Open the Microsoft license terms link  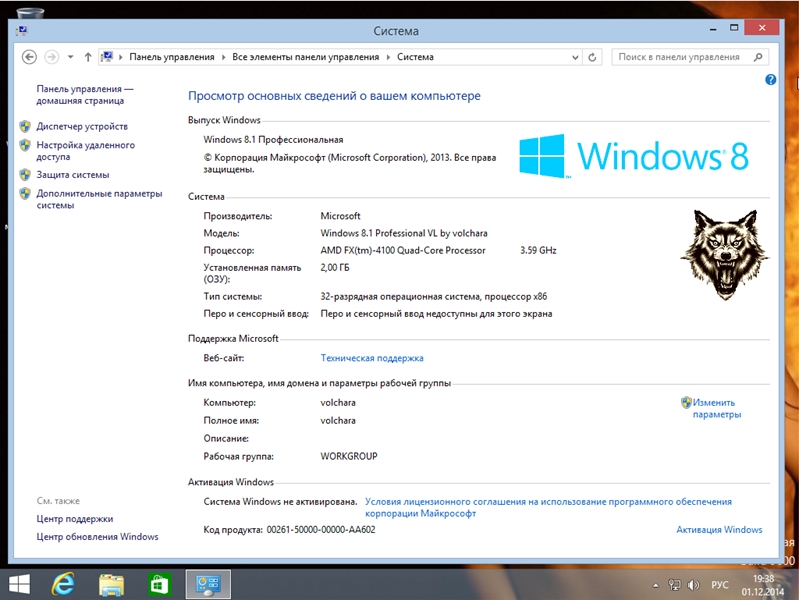tap(548, 508)
